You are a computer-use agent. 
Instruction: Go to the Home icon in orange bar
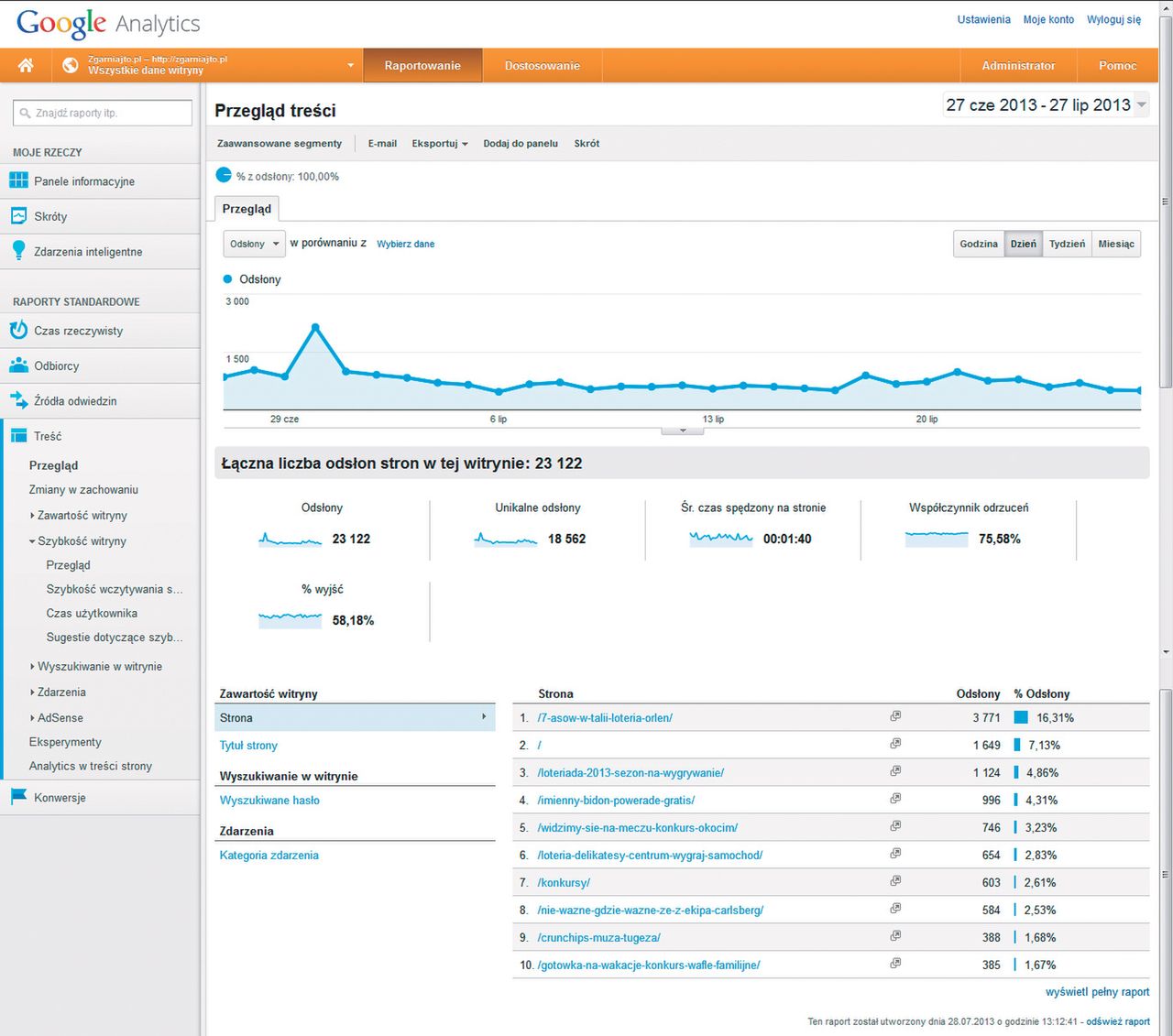click(x=26, y=65)
